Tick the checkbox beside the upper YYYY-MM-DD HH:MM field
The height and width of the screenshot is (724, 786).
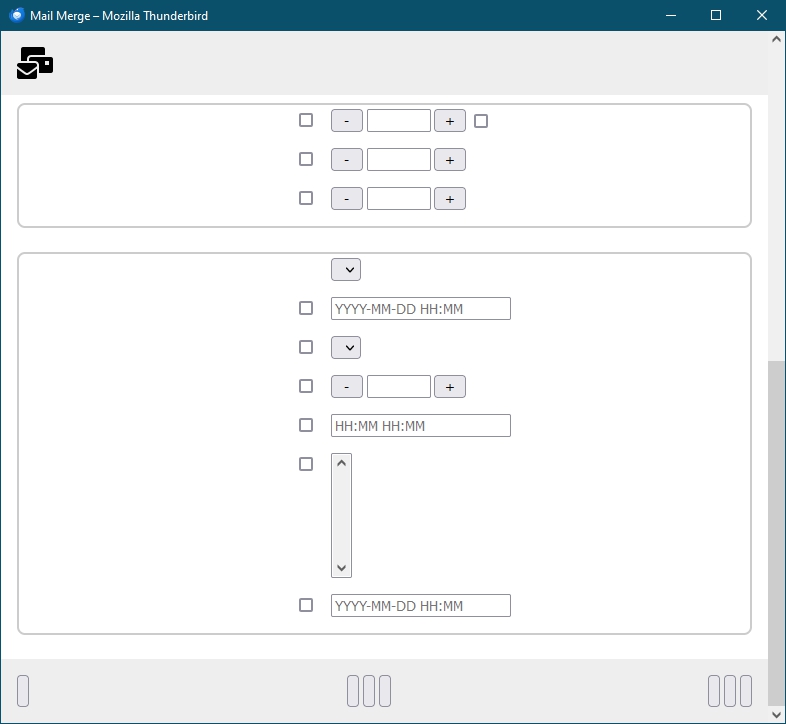point(306,308)
